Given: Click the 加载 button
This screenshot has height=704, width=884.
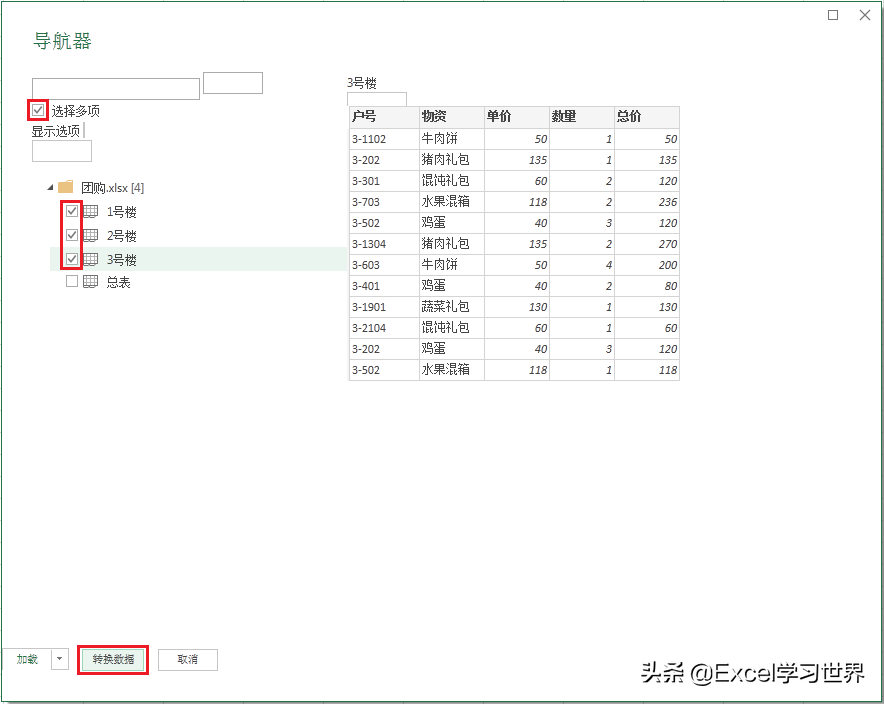Looking at the screenshot, I should pos(26,659).
